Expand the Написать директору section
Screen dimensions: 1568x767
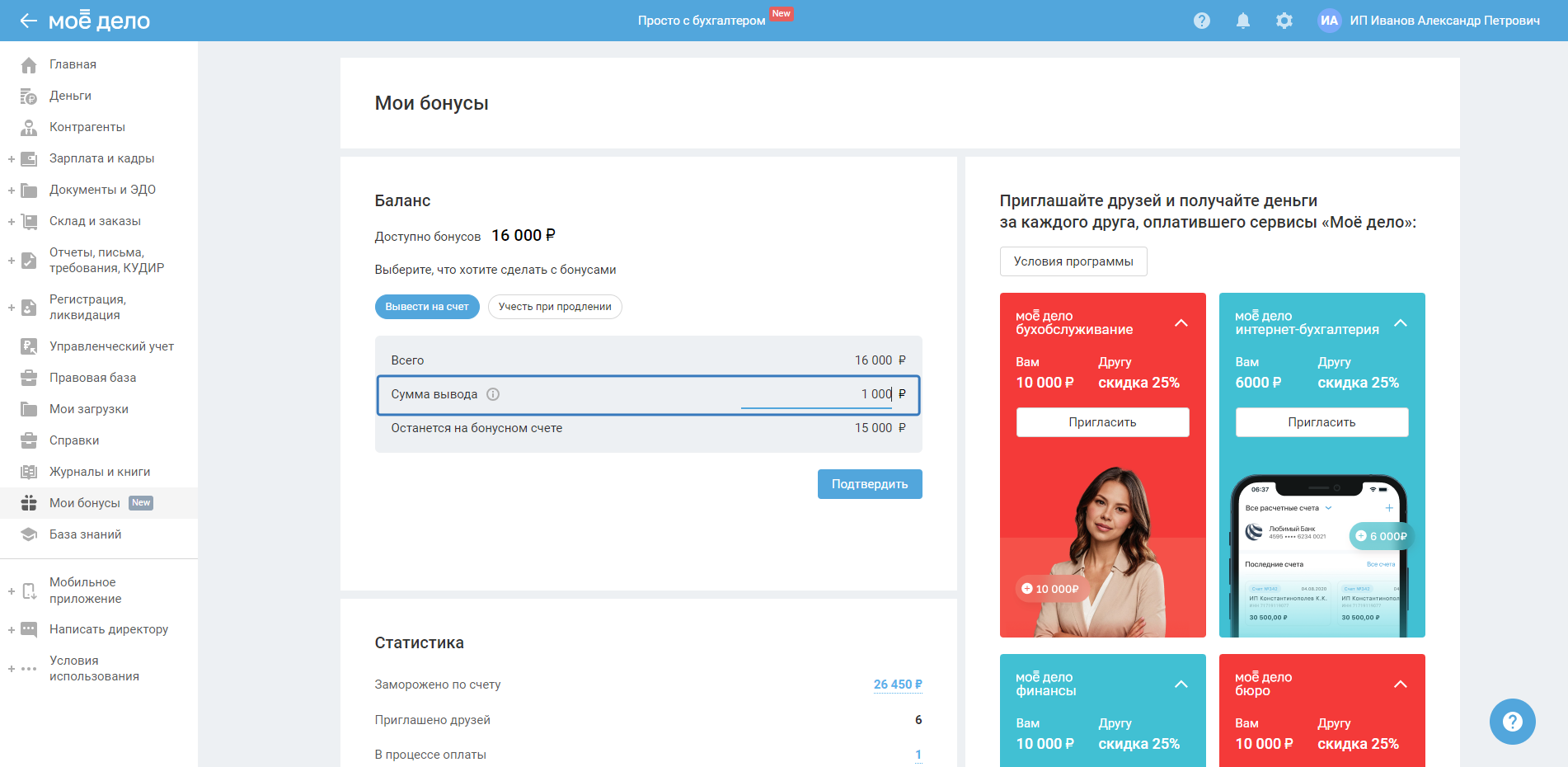point(12,629)
